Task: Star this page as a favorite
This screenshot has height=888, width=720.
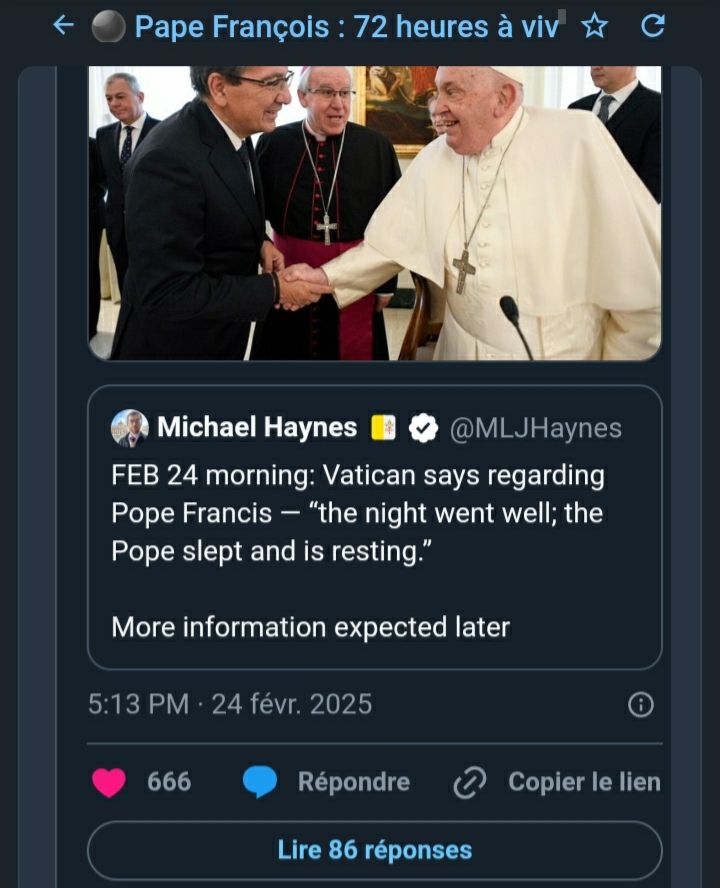Action: click(595, 27)
